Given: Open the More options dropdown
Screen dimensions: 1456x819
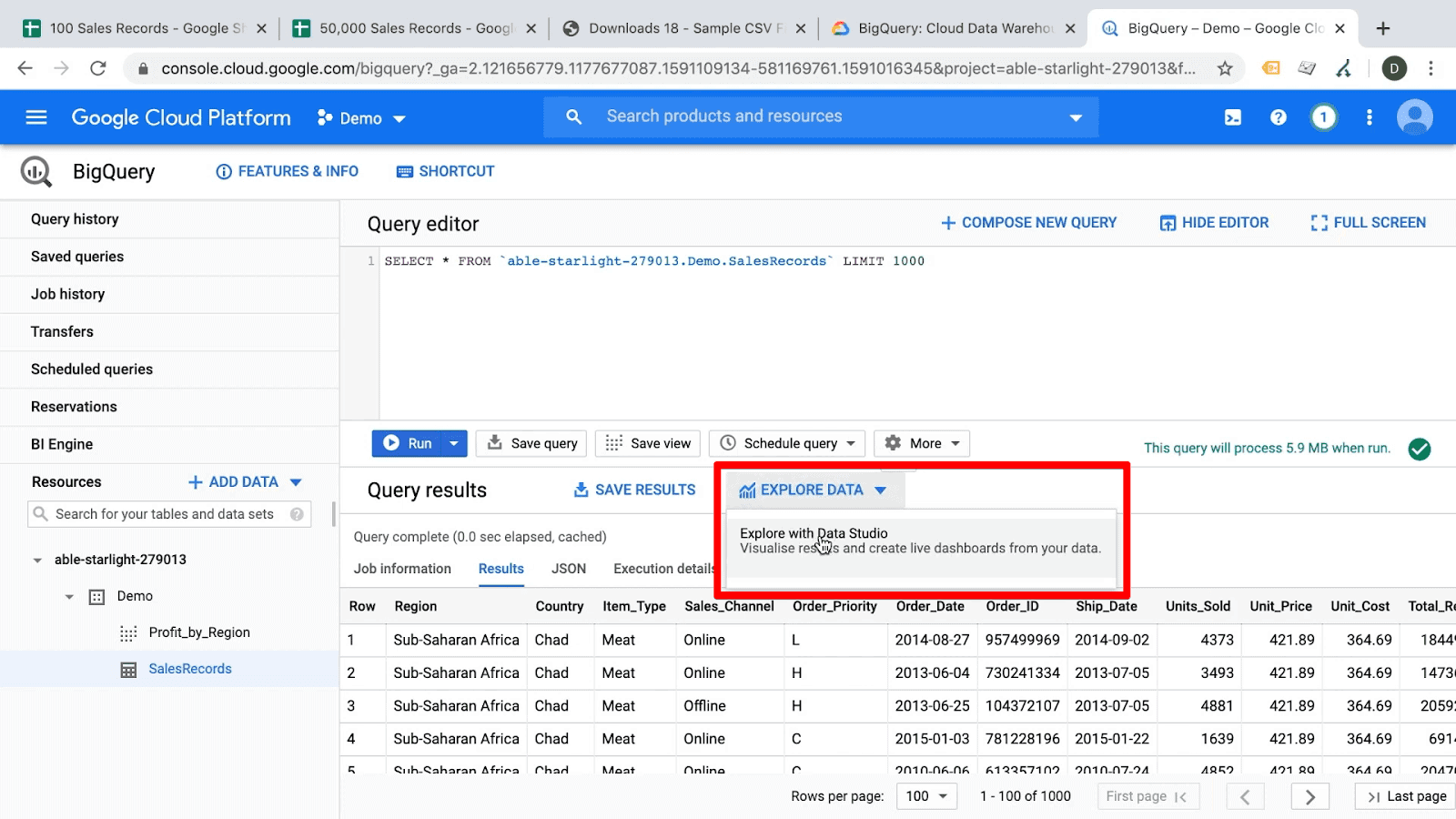Looking at the screenshot, I should (x=922, y=443).
